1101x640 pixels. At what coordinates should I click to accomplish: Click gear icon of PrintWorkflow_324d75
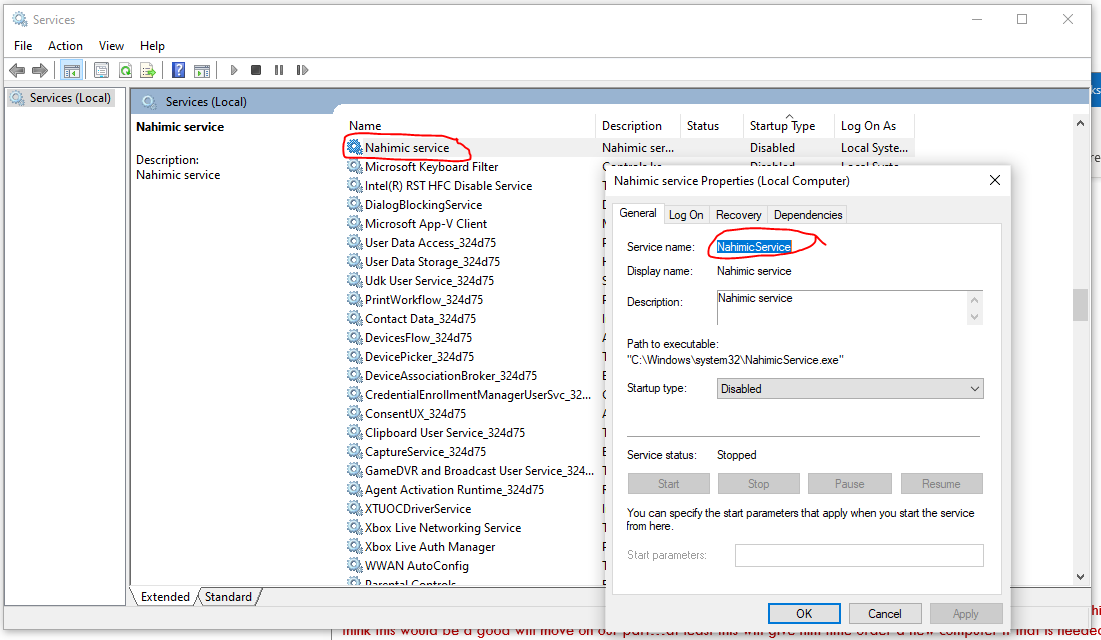pos(355,299)
